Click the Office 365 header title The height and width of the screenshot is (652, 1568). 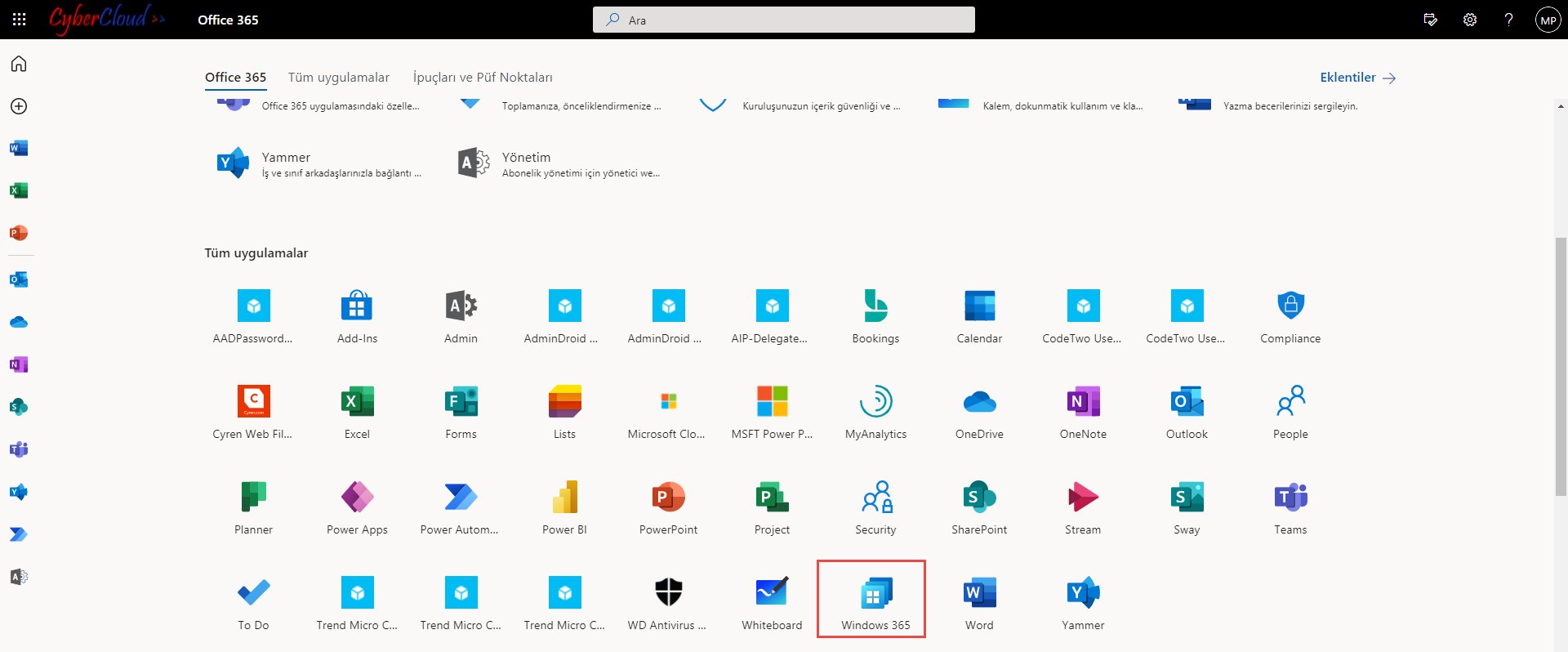point(228,20)
